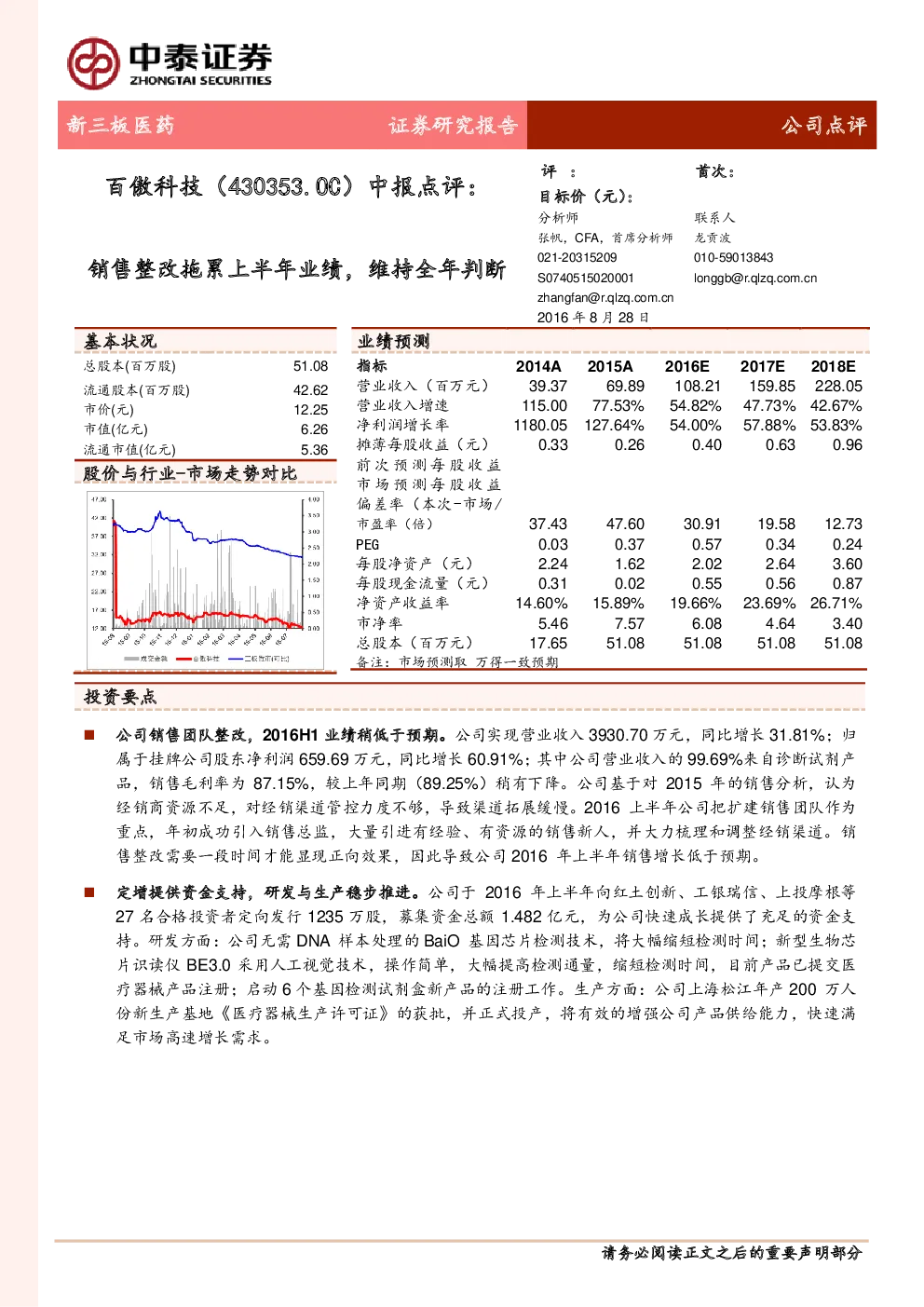Click the first red bullet marker

click(89, 735)
